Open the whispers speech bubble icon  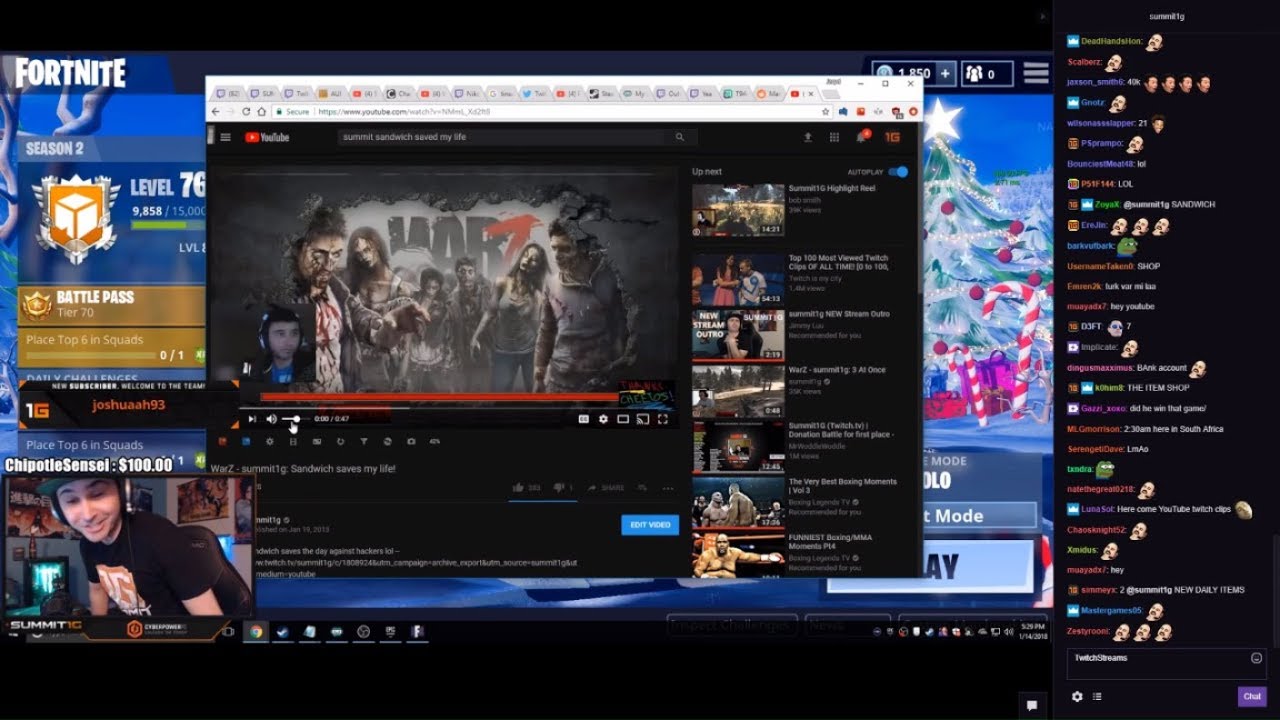[1031, 705]
